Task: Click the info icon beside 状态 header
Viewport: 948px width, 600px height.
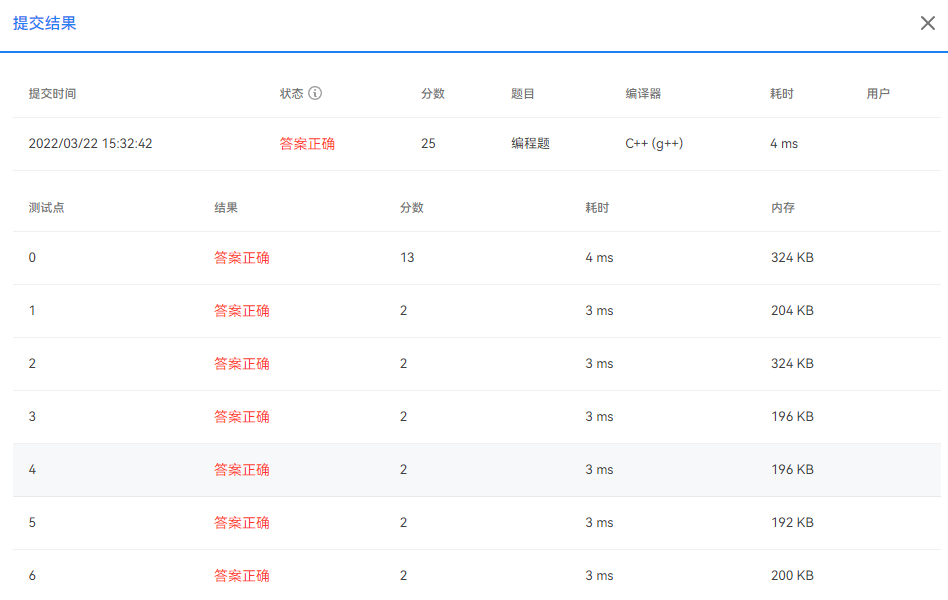Action: coord(316,93)
